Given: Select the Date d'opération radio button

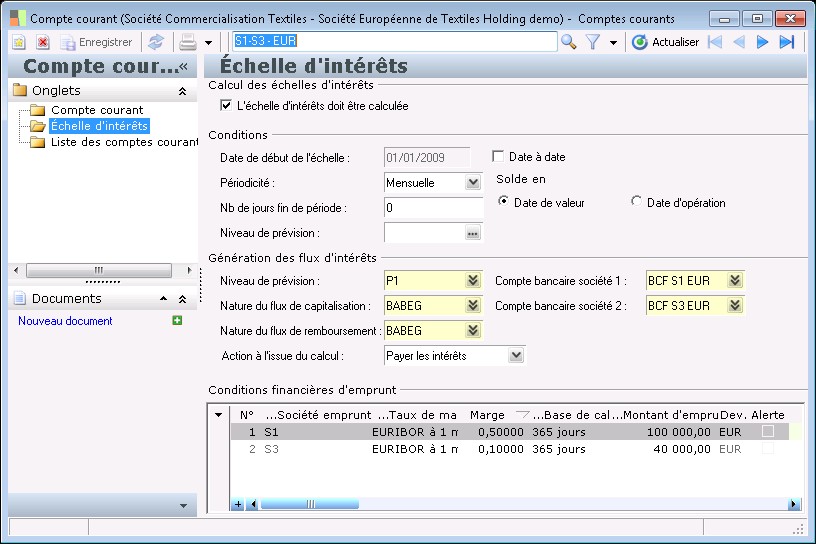Looking at the screenshot, I should click(x=636, y=202).
